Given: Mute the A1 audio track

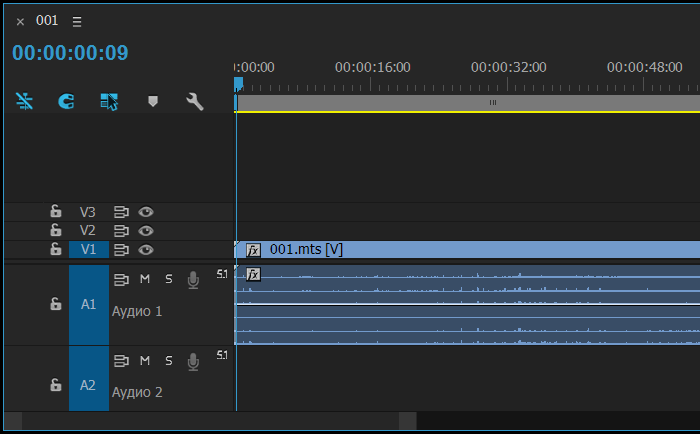Looking at the screenshot, I should [145, 279].
